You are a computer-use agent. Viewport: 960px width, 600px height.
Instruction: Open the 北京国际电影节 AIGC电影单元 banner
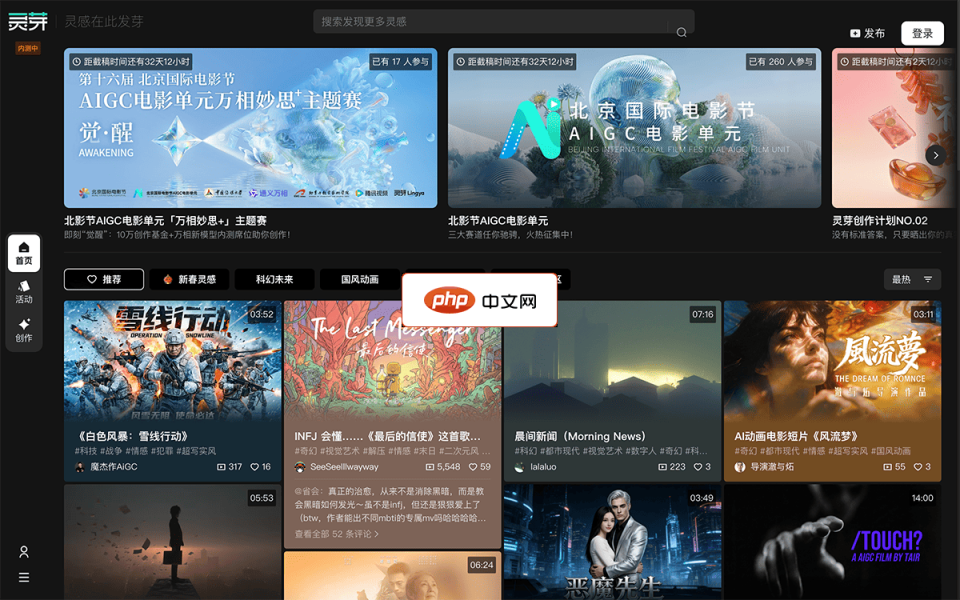(634, 128)
